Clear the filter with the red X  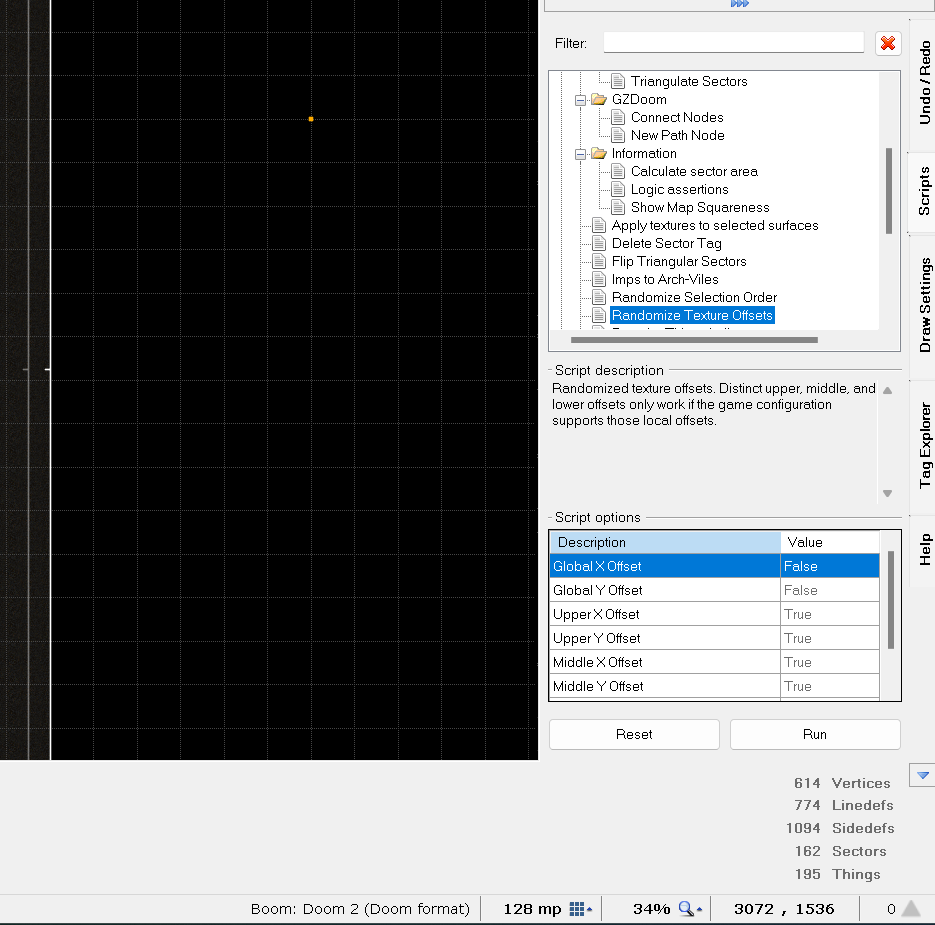tap(888, 44)
